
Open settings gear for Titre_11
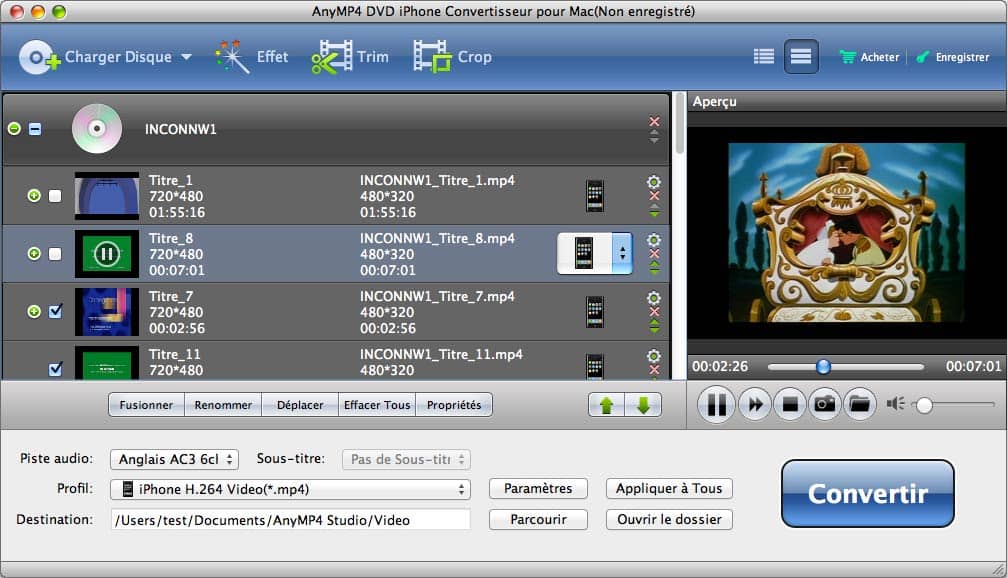pos(654,356)
